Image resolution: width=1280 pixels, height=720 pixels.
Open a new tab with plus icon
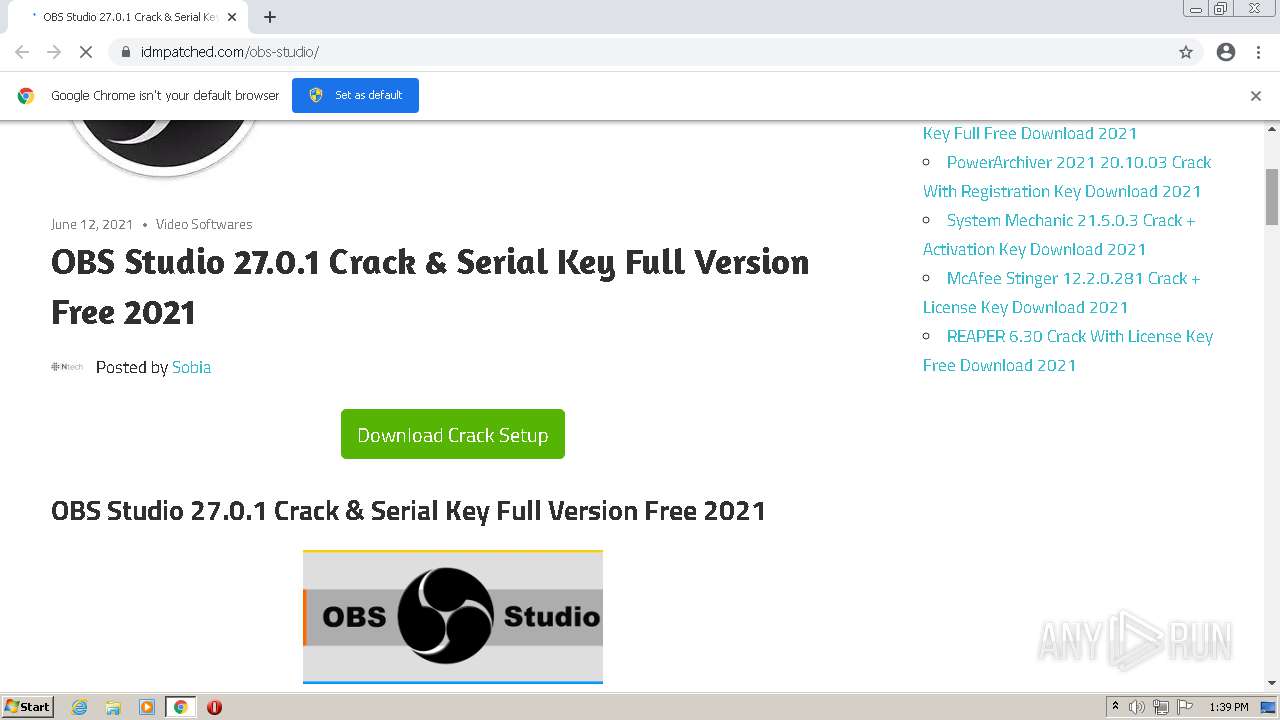pyautogui.click(x=270, y=17)
